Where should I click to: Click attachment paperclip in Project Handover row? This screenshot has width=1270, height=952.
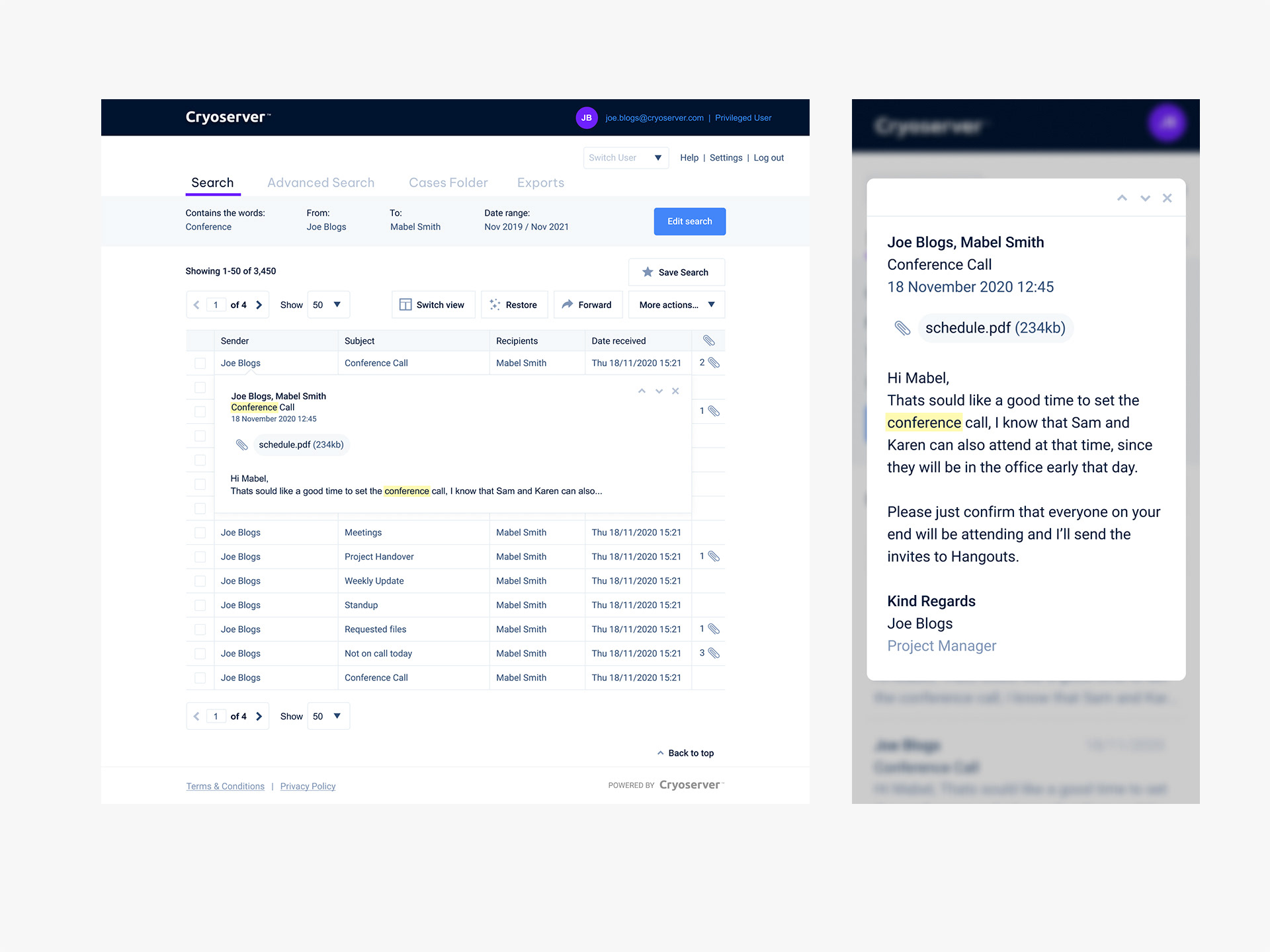coord(714,557)
